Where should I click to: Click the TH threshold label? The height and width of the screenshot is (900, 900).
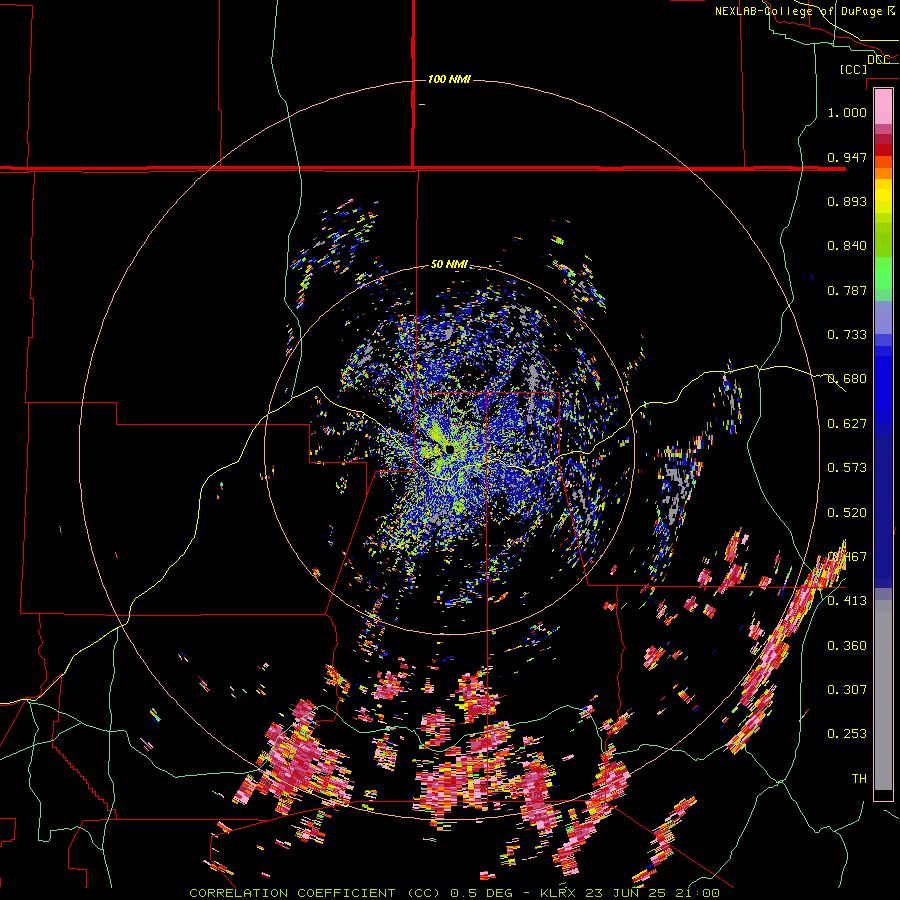(x=859, y=779)
